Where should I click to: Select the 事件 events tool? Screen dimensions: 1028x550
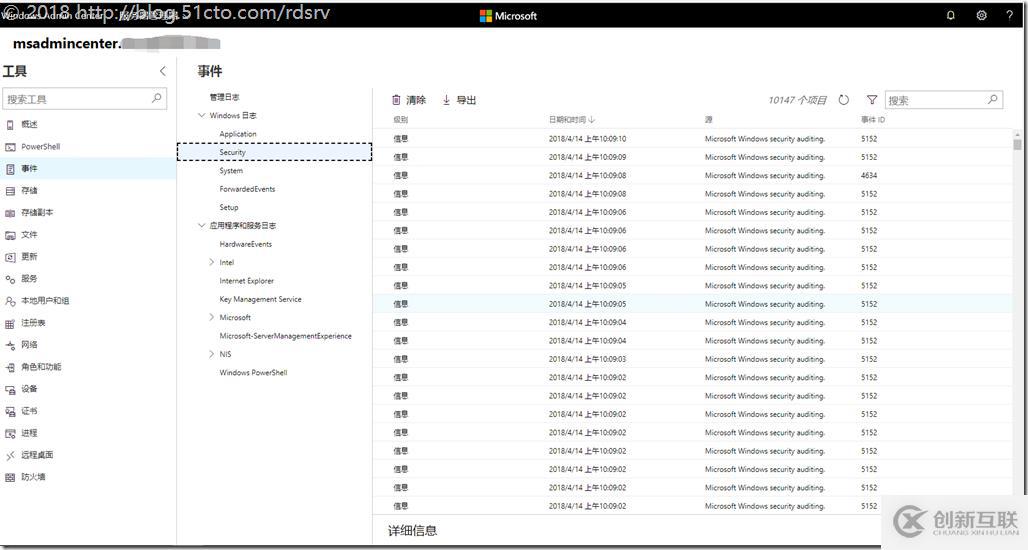[88, 168]
